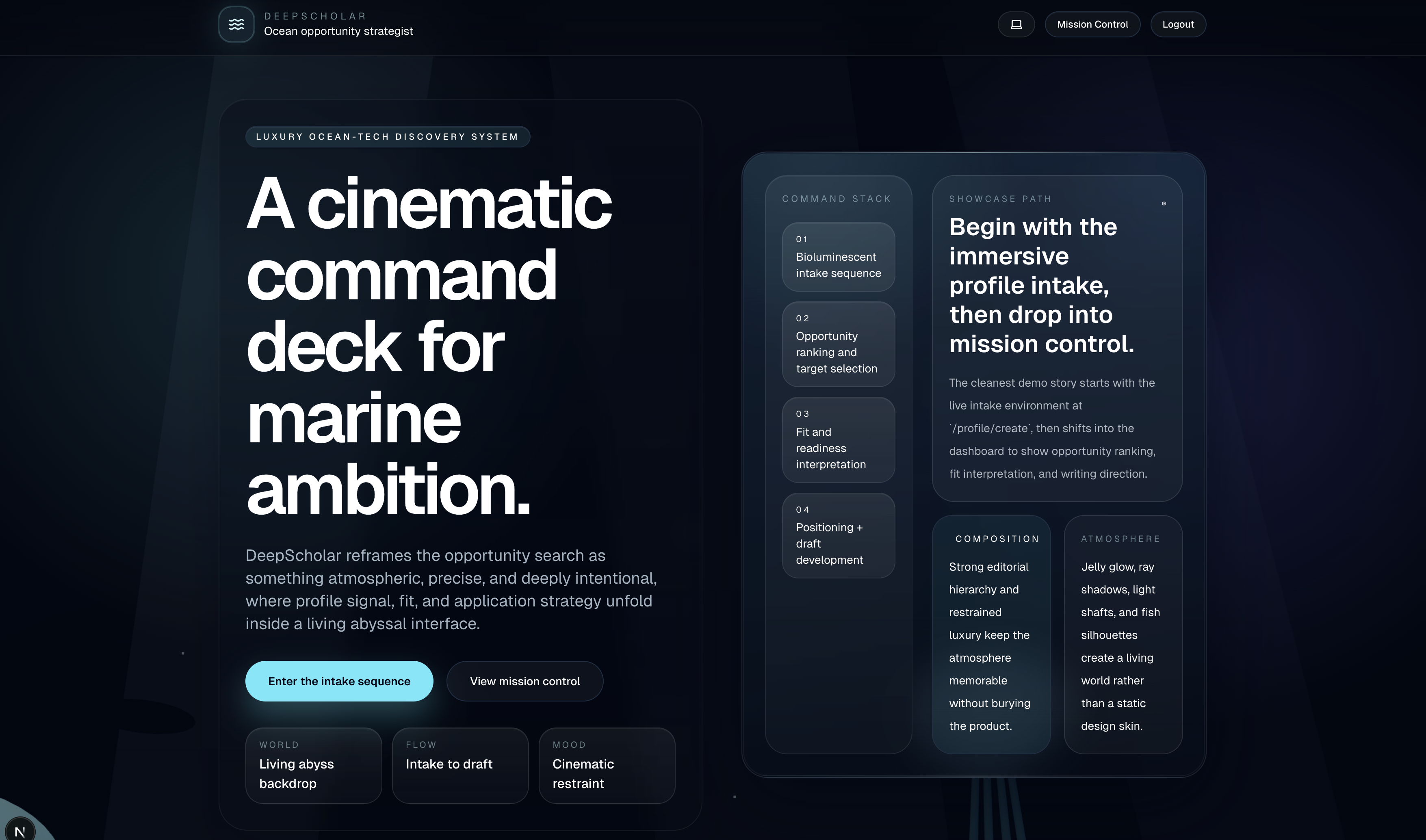
Task: Select step 02 Opportunity ranking card
Action: click(x=838, y=344)
